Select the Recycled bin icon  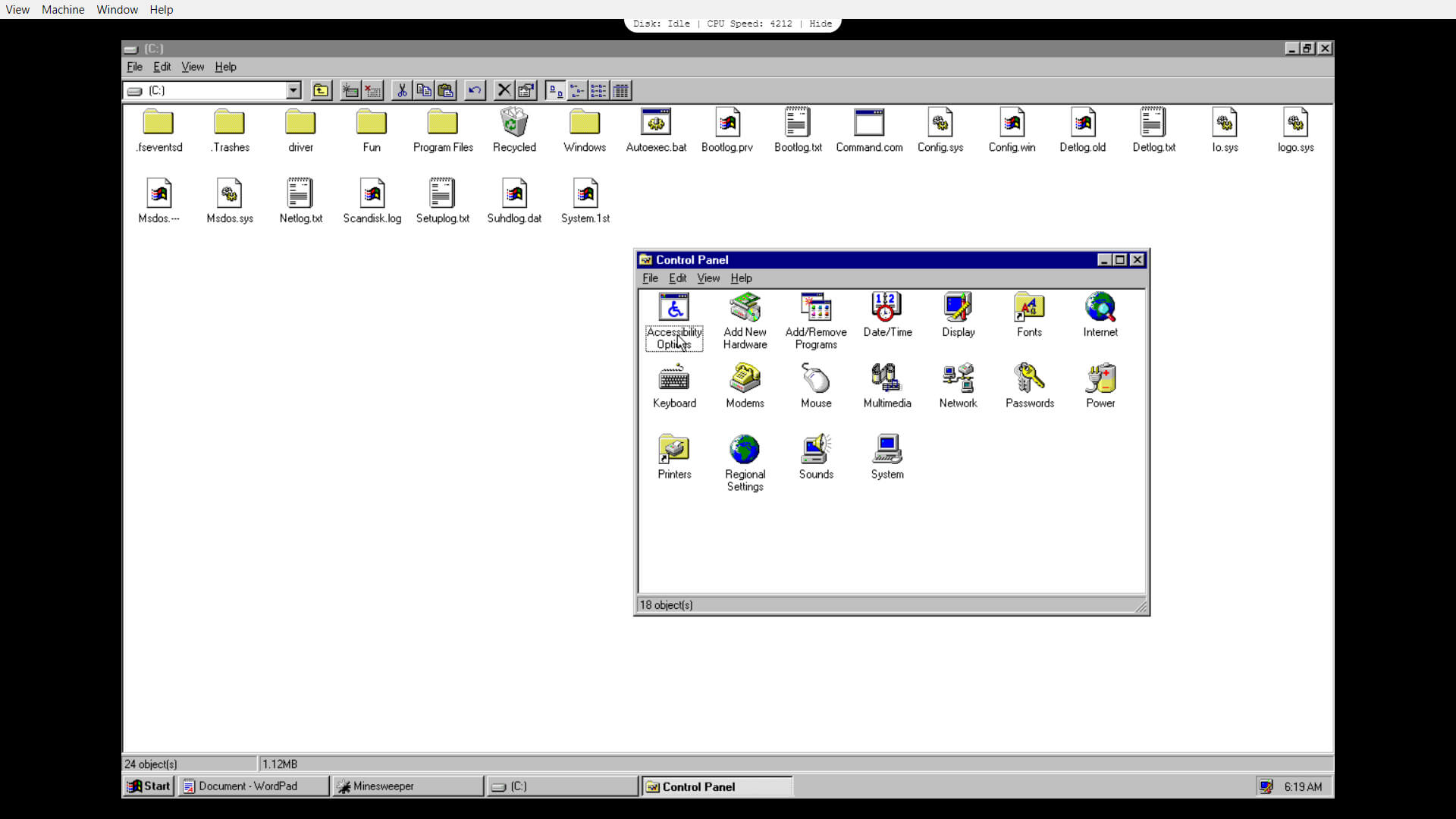click(514, 131)
